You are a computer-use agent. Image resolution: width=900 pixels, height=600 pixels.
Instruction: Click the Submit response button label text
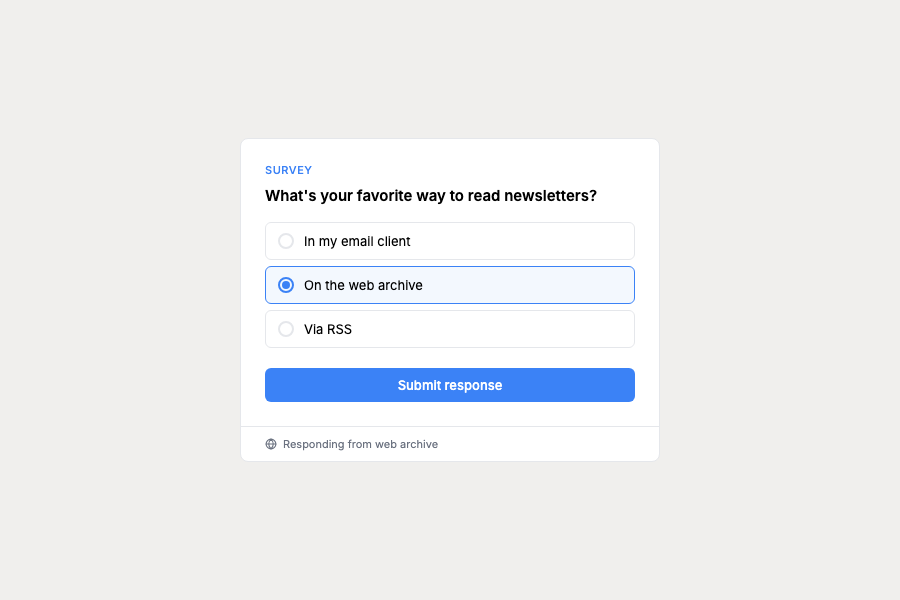coord(449,385)
